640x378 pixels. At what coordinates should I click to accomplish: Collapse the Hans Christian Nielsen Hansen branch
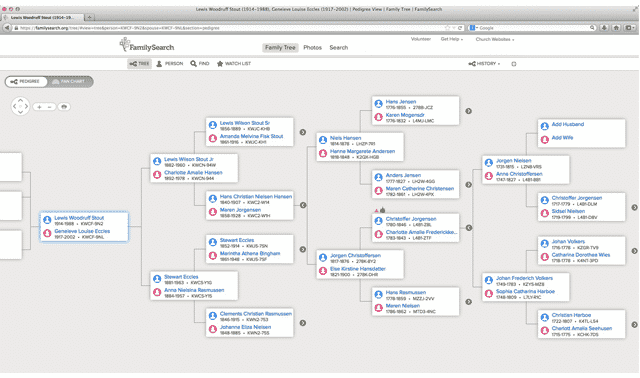click(x=303, y=205)
